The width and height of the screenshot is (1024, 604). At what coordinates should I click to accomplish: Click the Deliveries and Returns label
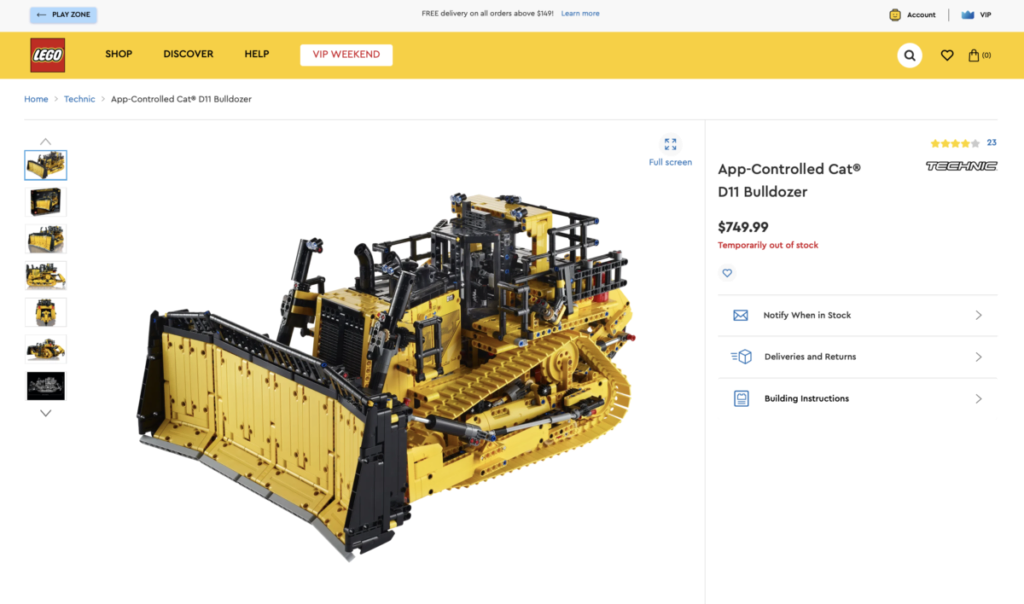tap(810, 357)
